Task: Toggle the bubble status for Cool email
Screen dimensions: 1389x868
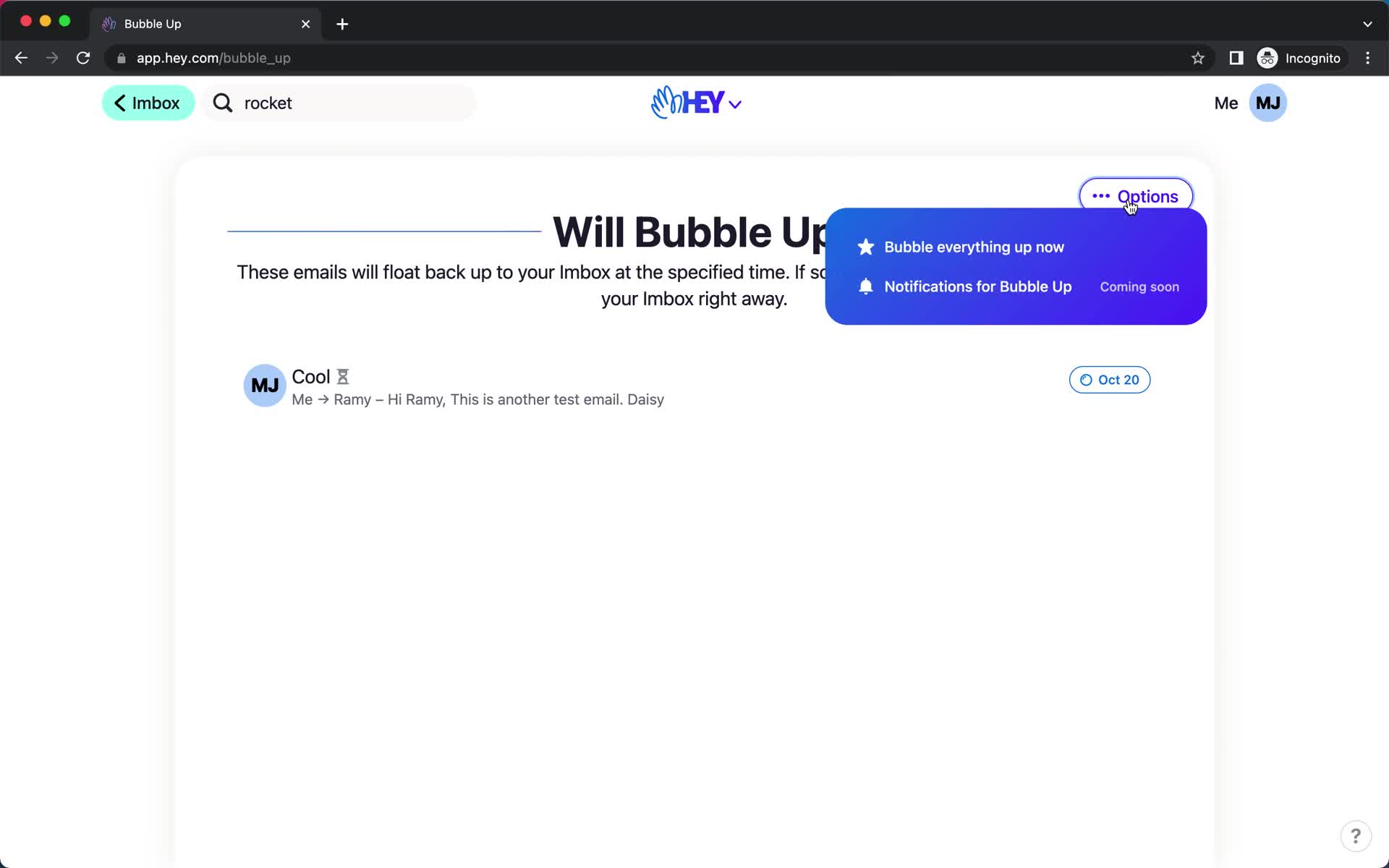Action: tap(1108, 379)
